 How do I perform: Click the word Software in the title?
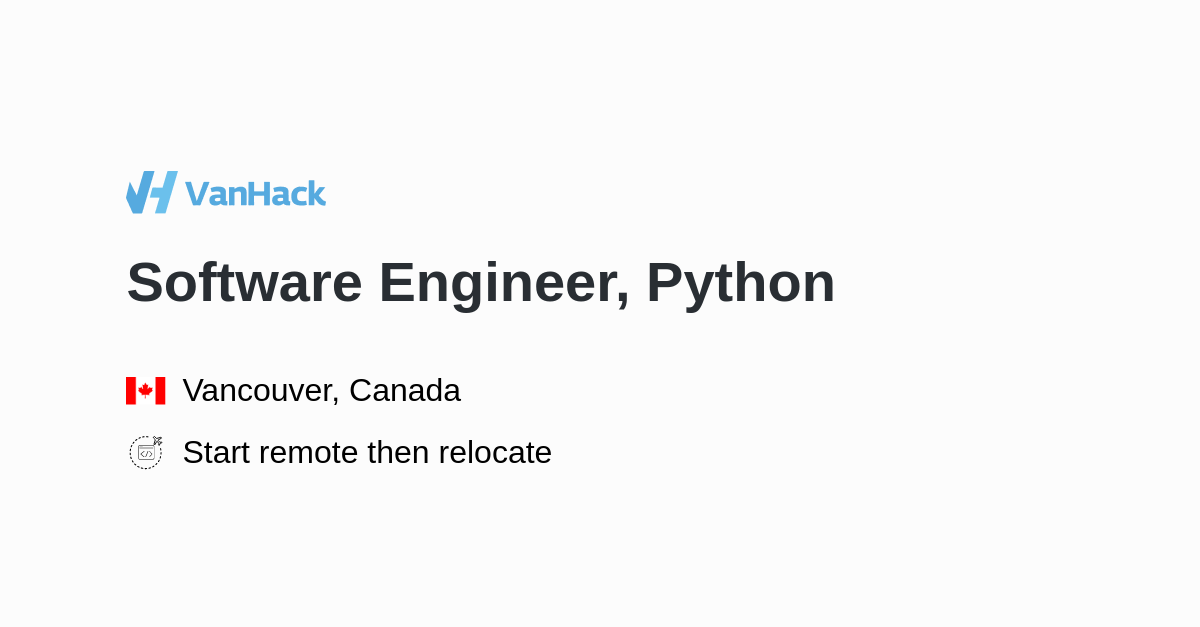point(244,282)
